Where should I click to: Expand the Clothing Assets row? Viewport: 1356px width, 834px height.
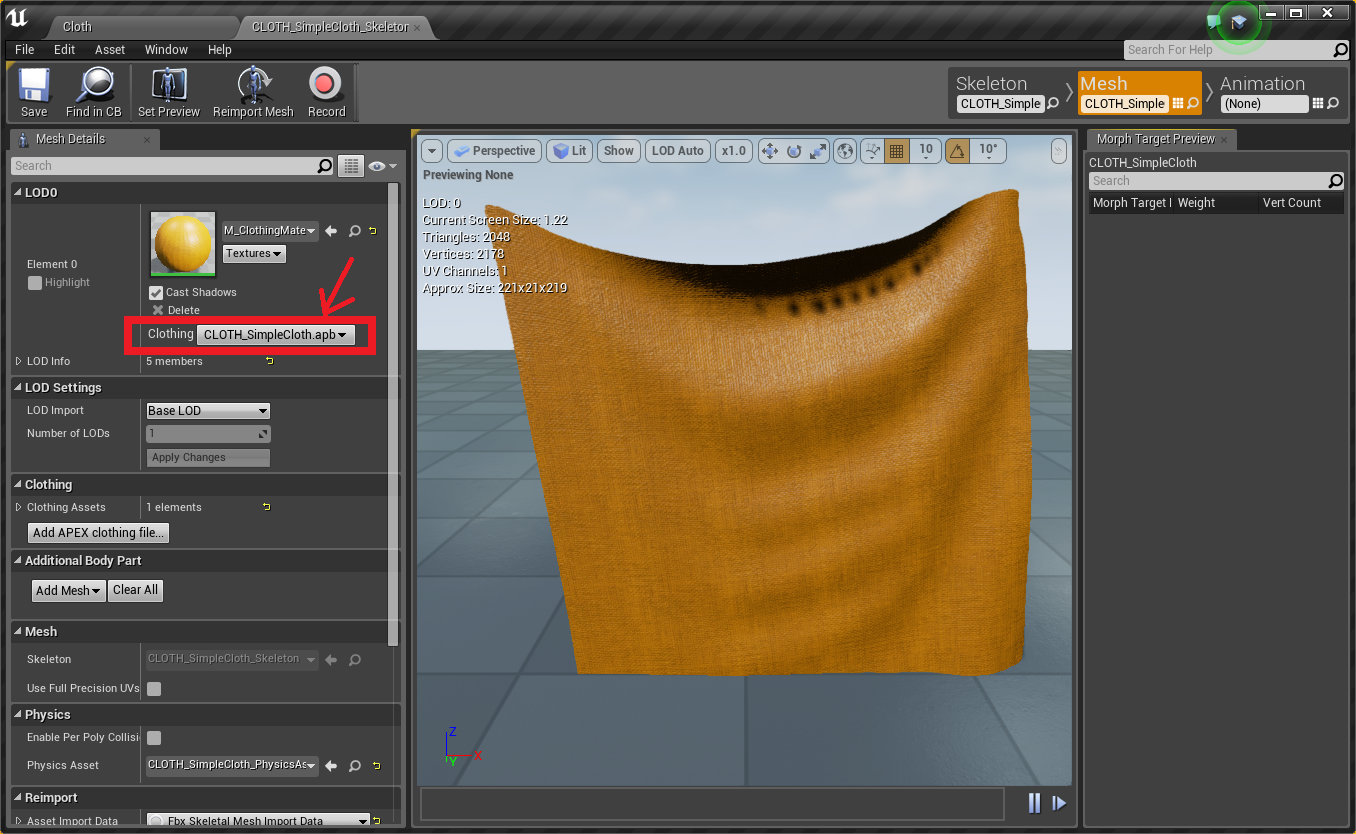pyautogui.click(x=18, y=507)
